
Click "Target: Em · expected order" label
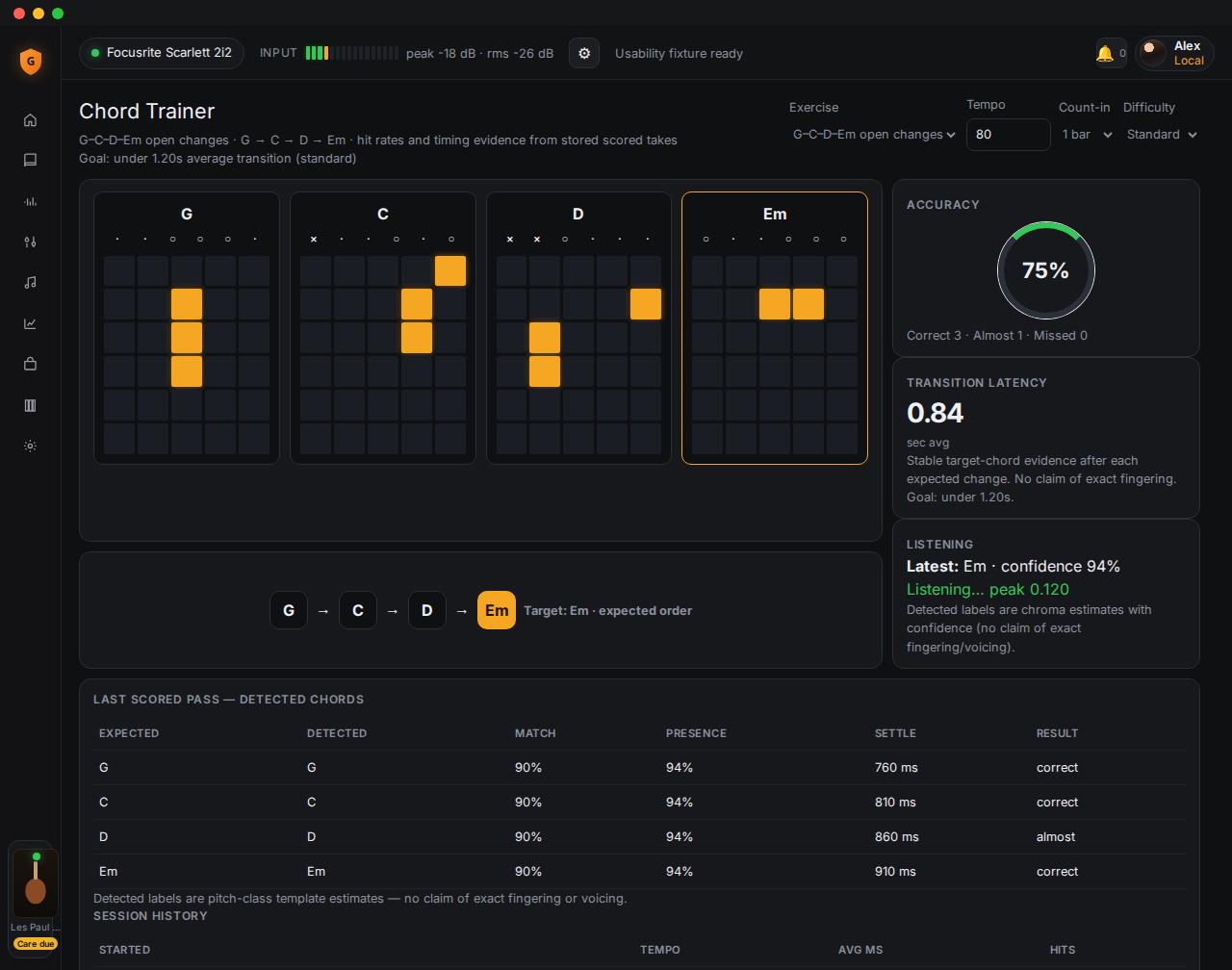(608, 610)
